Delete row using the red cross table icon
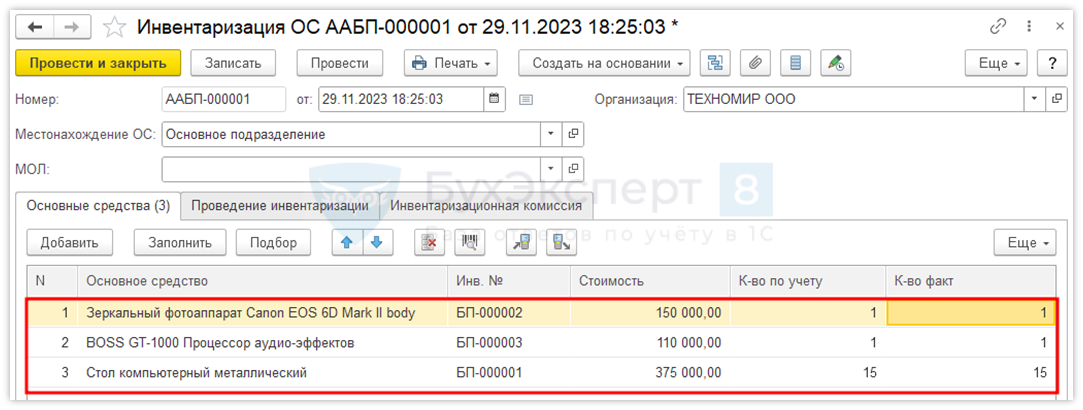 [429, 242]
